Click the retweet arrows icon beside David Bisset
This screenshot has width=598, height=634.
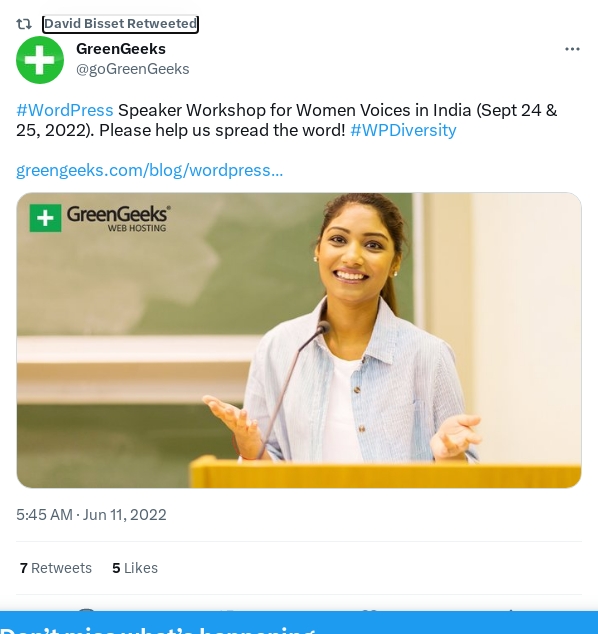(24, 24)
